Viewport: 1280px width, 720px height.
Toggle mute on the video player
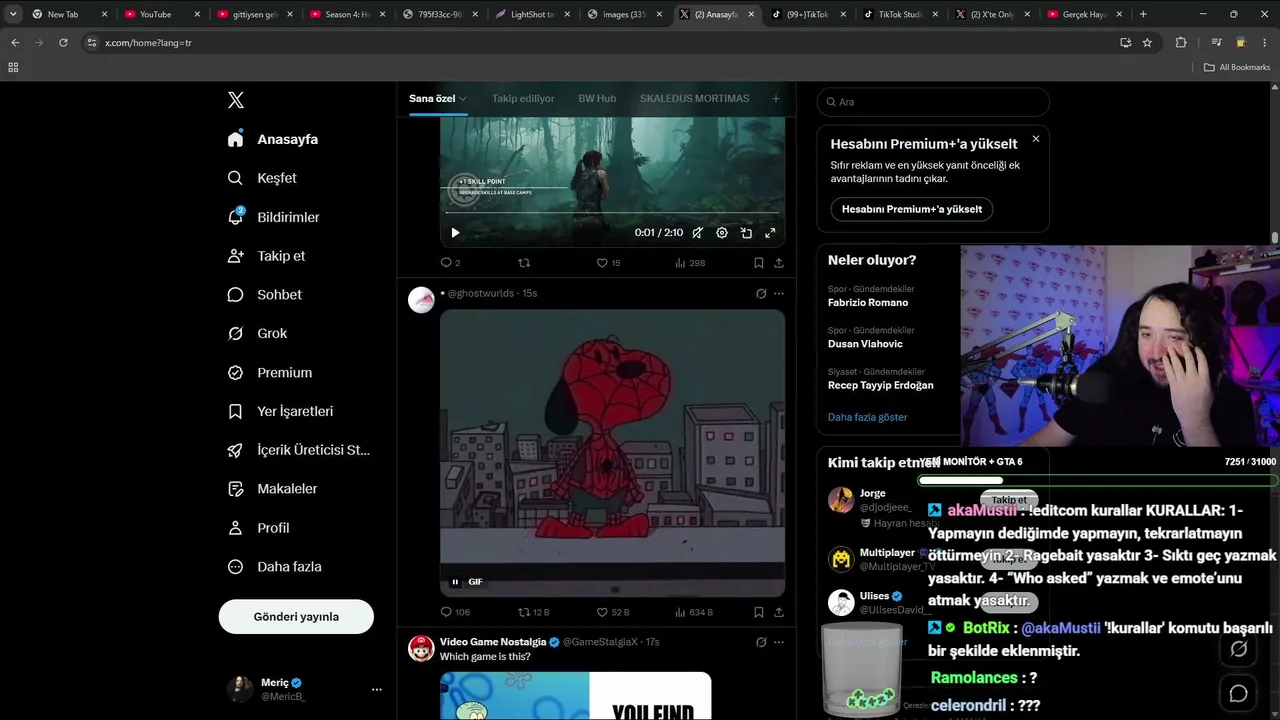point(697,233)
